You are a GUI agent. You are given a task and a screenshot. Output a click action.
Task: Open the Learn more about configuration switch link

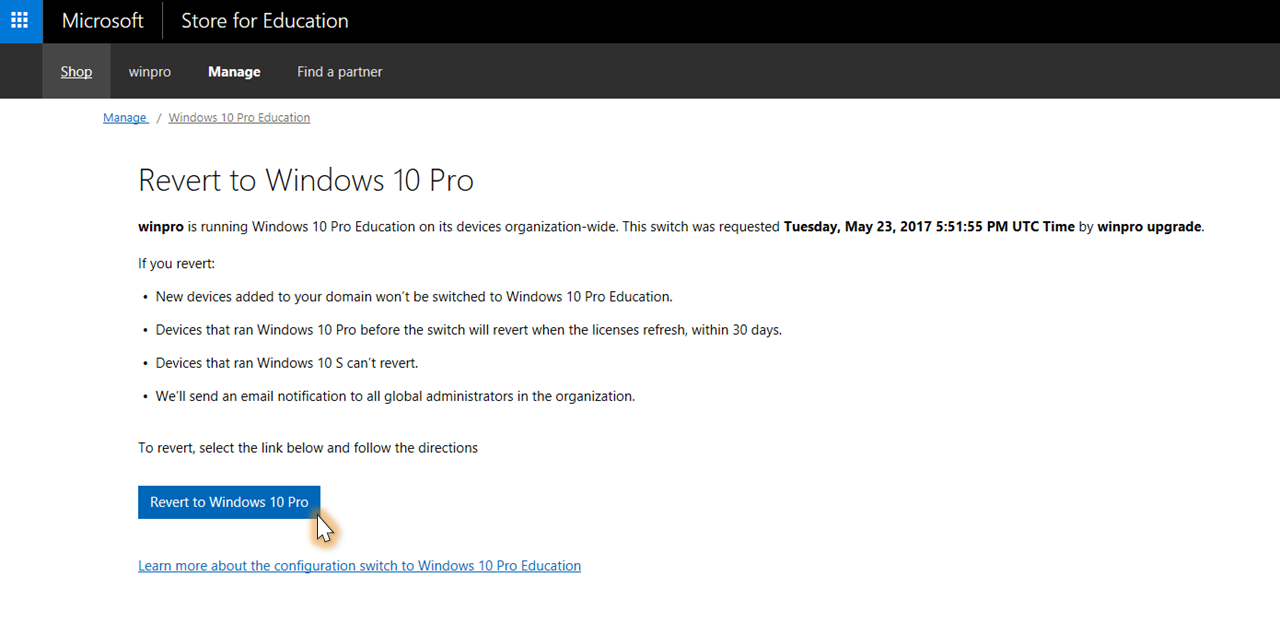click(359, 566)
